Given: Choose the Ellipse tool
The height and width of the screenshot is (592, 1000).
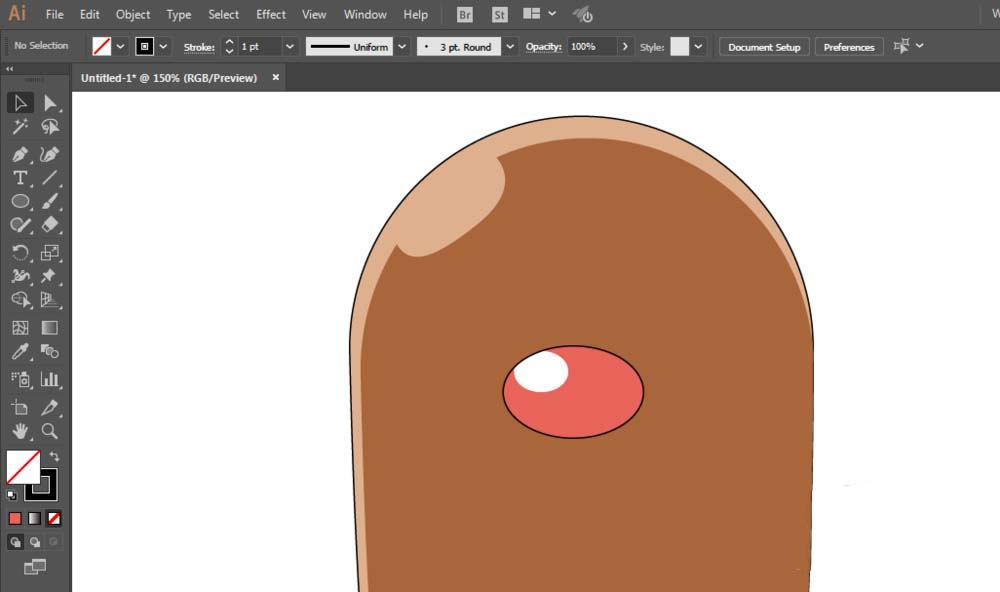Looking at the screenshot, I should click(20, 202).
